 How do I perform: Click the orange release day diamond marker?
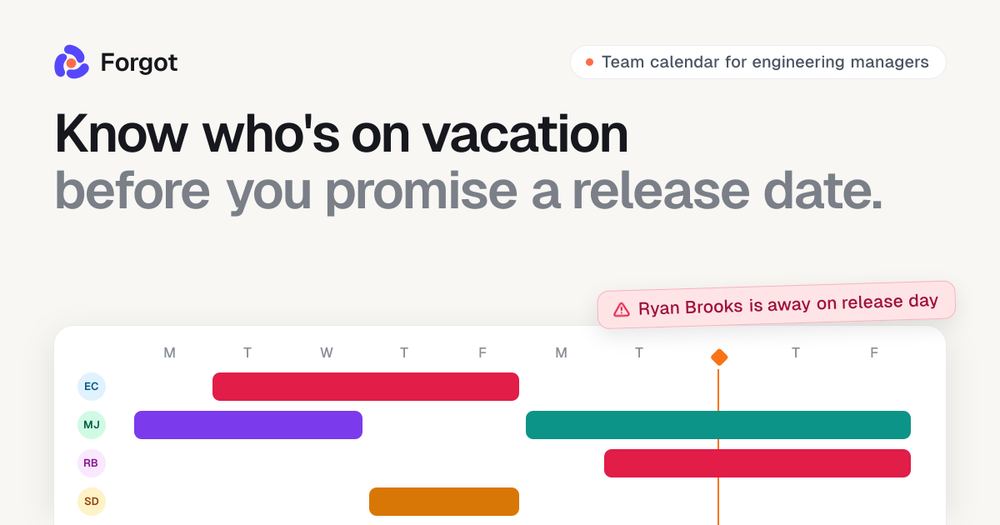[x=719, y=357]
